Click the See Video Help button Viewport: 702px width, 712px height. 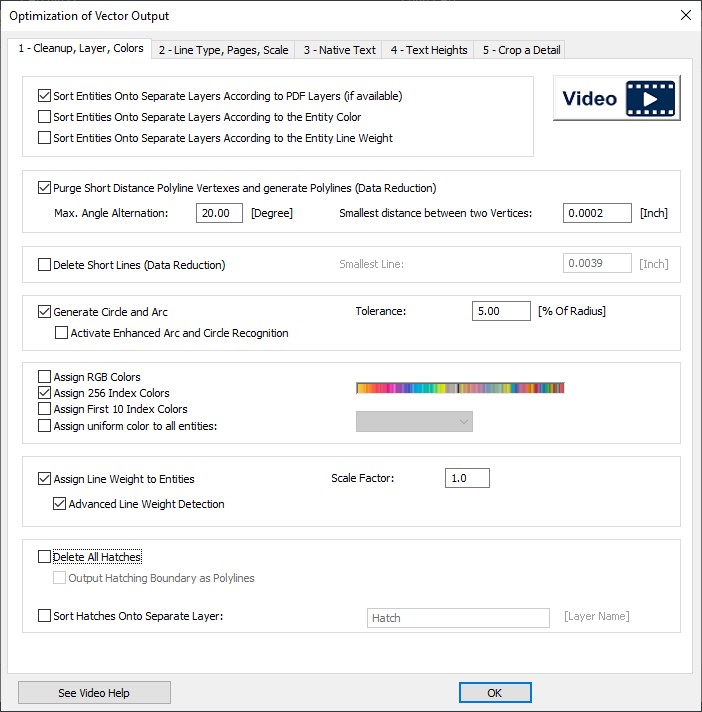click(94, 693)
